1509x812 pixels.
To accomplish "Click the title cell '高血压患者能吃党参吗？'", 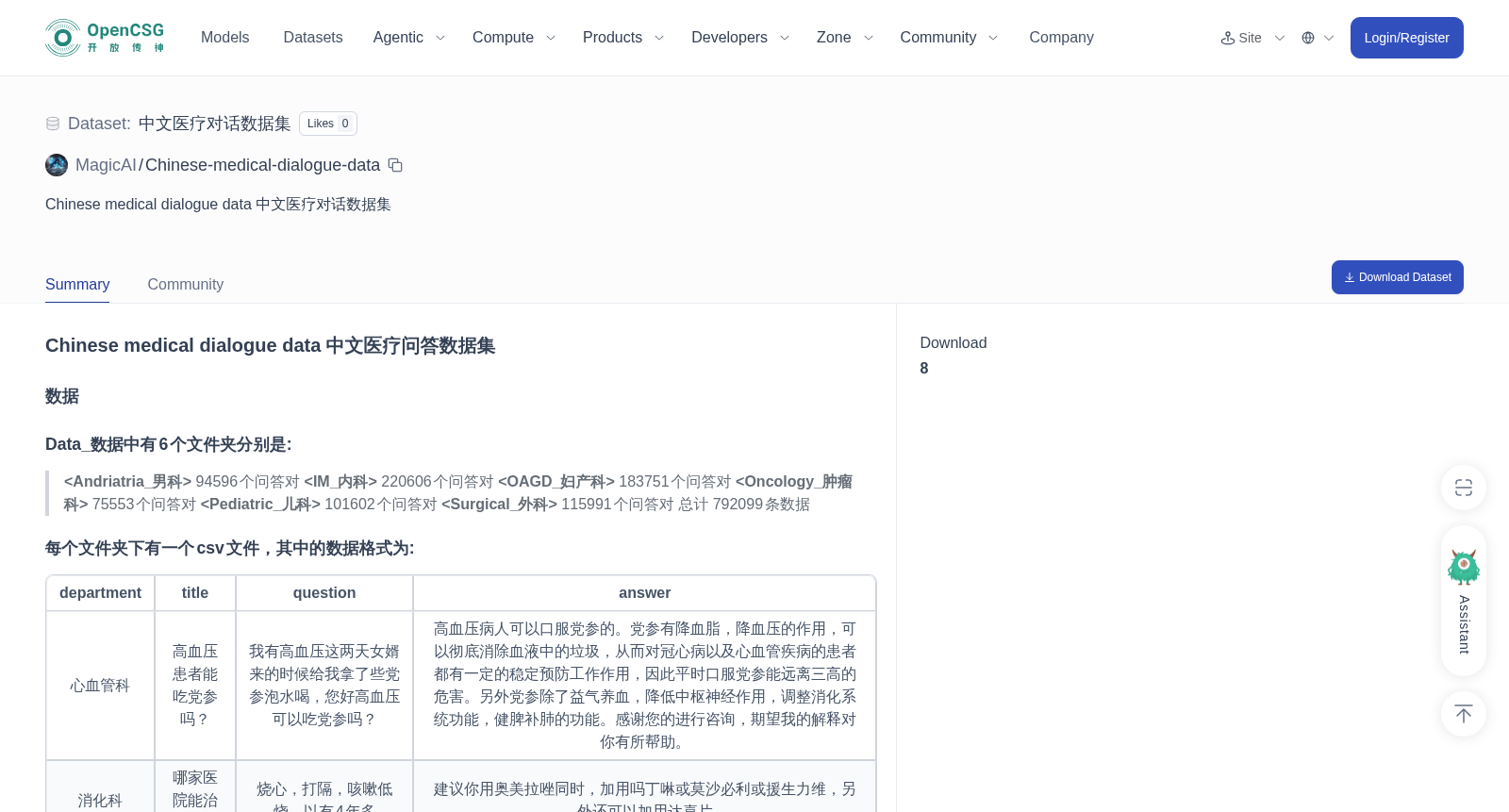I will (195, 686).
